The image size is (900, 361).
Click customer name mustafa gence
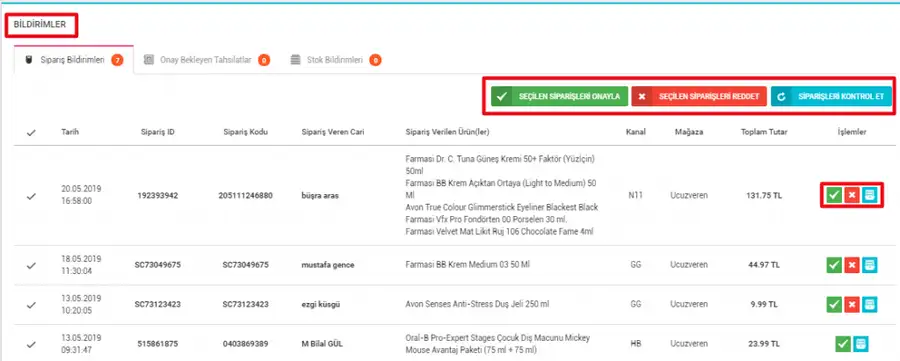tap(328, 265)
